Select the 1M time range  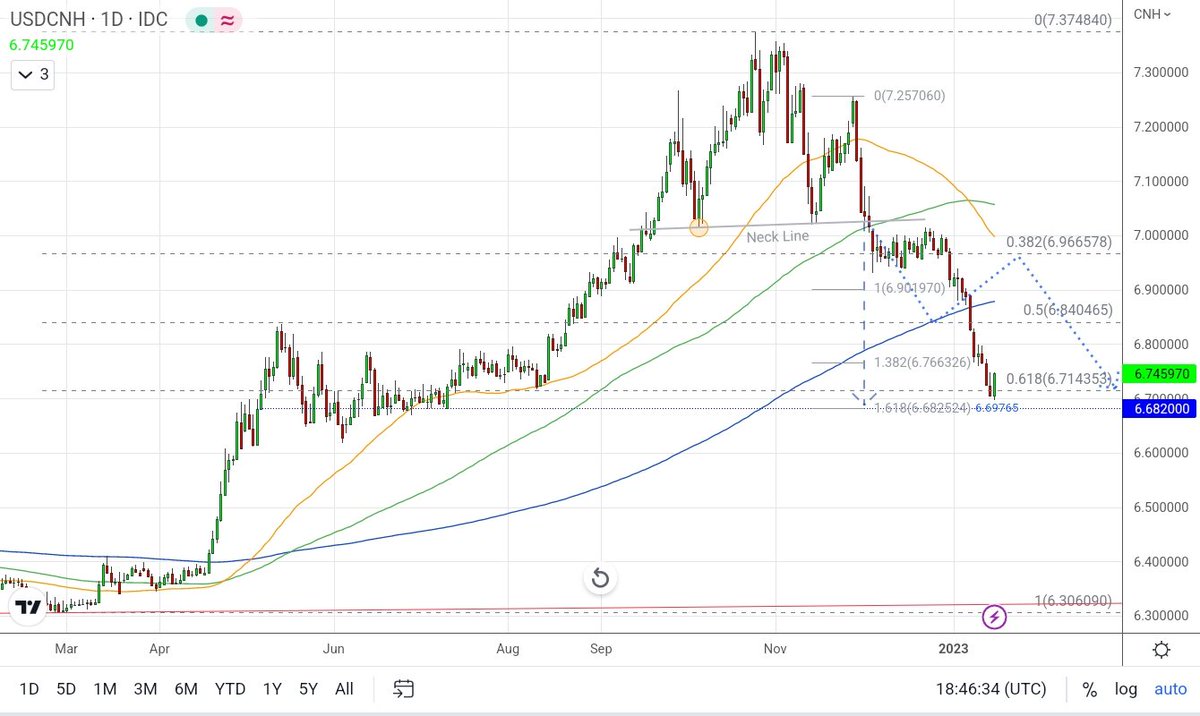[104, 688]
